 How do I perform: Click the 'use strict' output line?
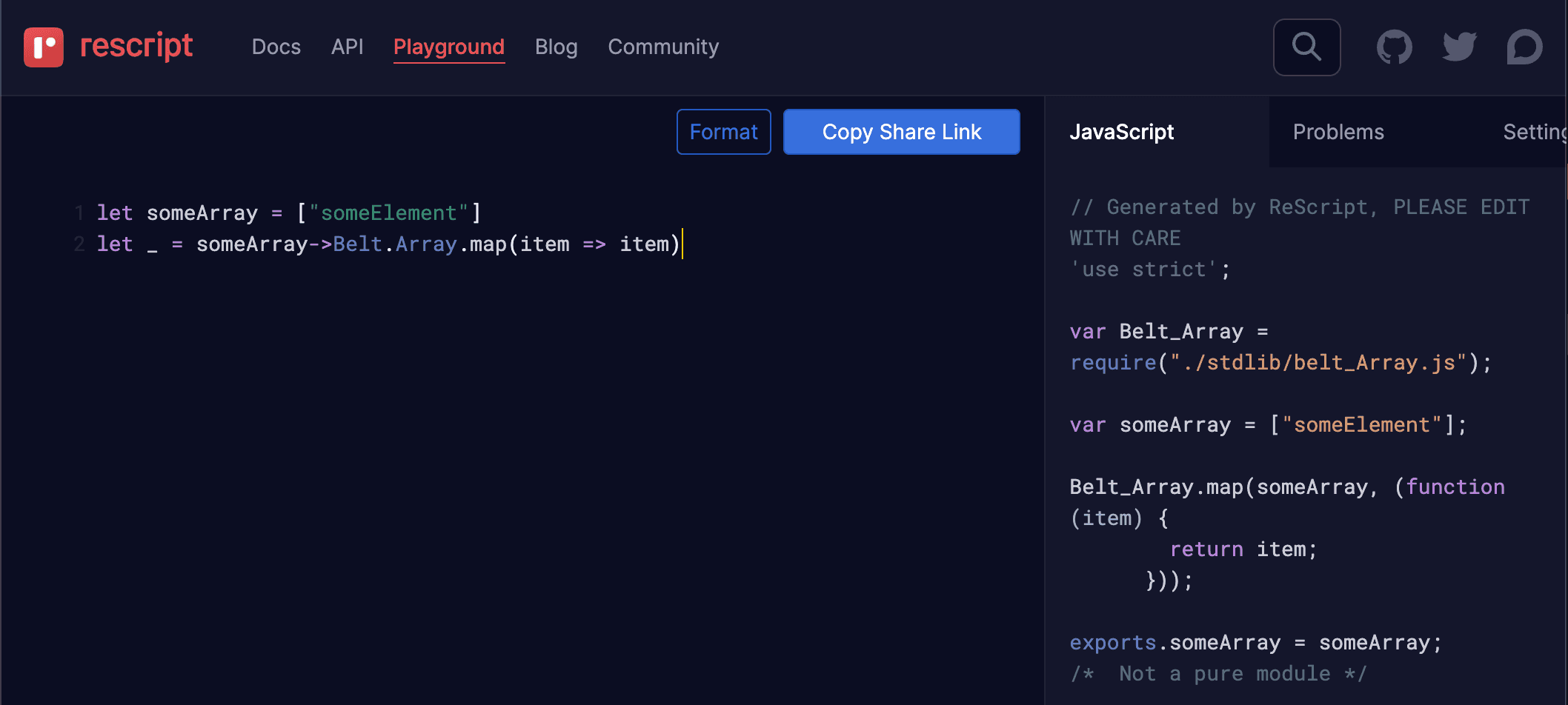click(x=1150, y=270)
